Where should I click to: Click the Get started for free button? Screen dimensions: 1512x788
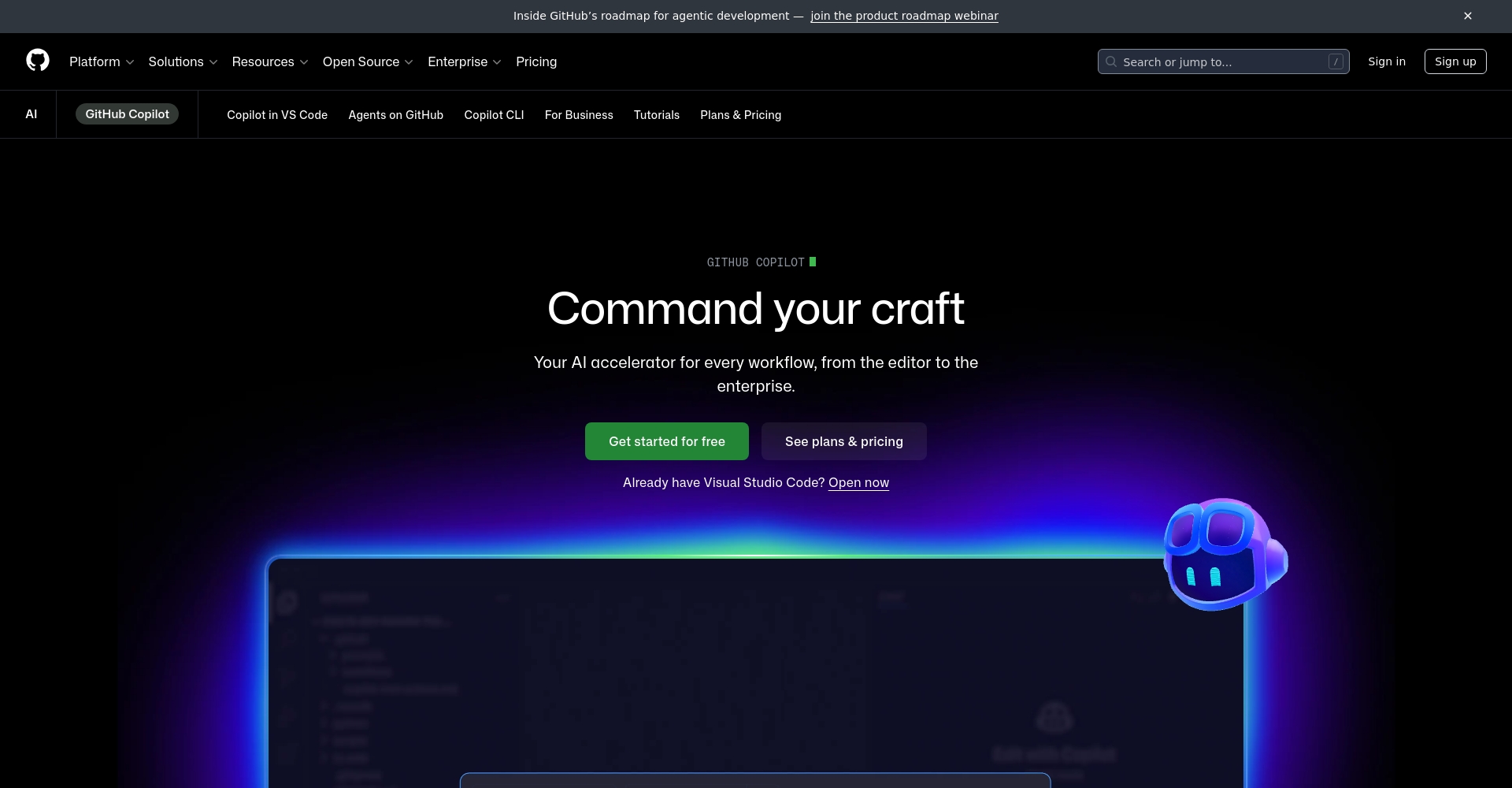pyautogui.click(x=666, y=441)
